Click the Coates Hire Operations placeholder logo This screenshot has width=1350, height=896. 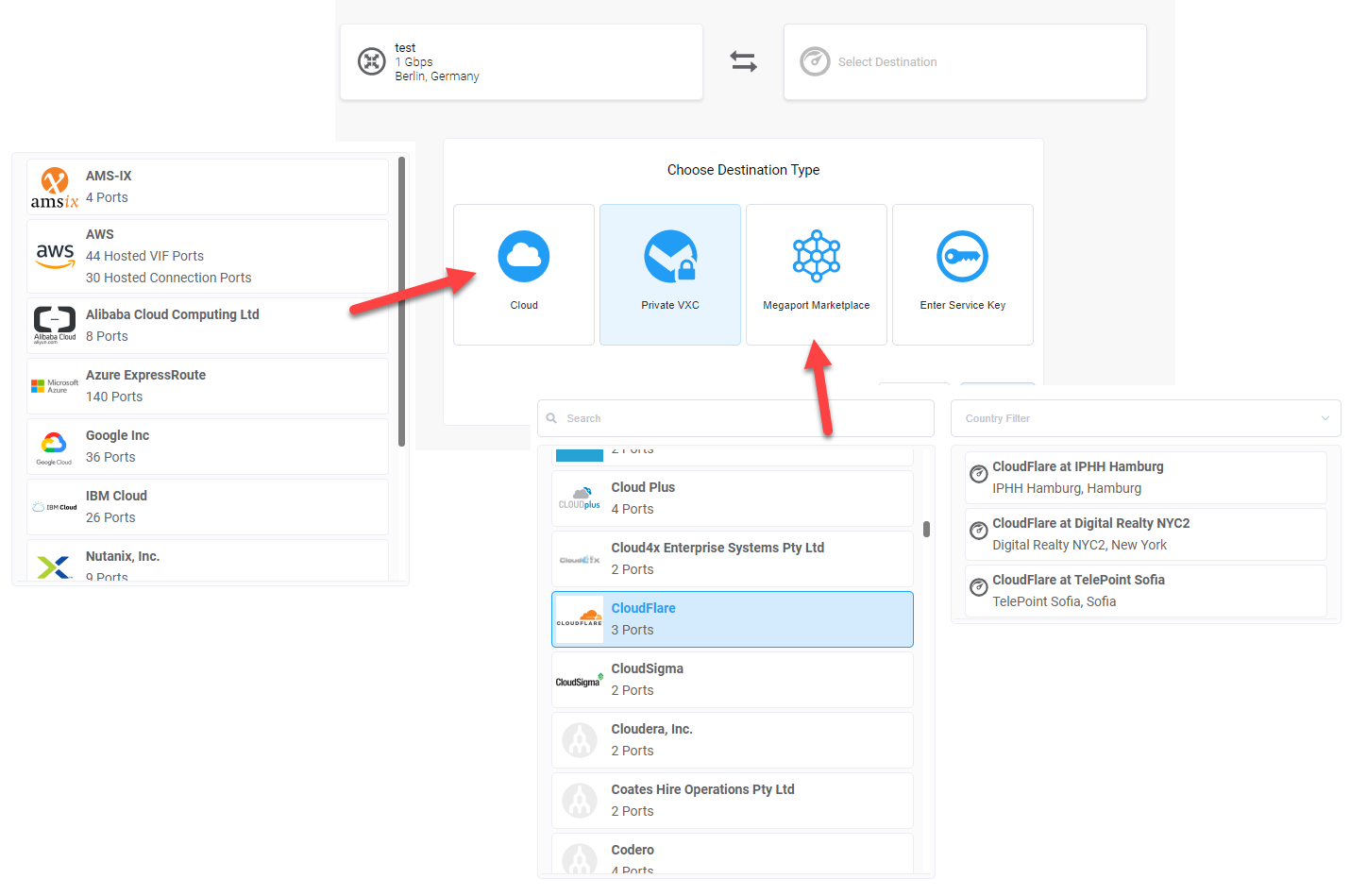[x=580, y=801]
